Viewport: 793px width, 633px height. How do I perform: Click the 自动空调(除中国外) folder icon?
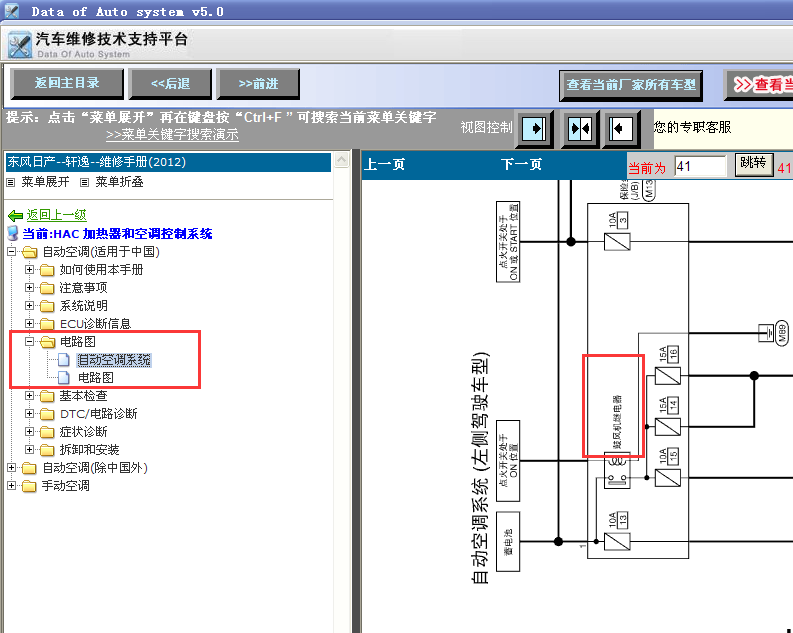[29, 468]
